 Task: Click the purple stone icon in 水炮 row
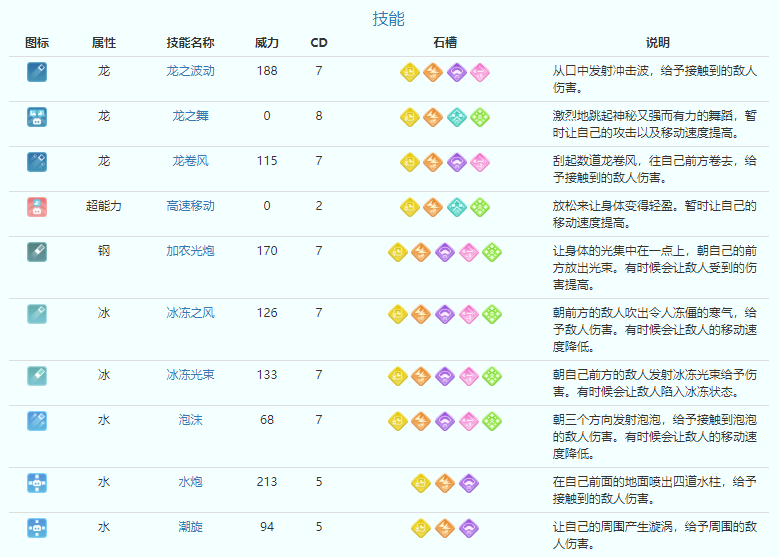pyautogui.click(x=468, y=483)
